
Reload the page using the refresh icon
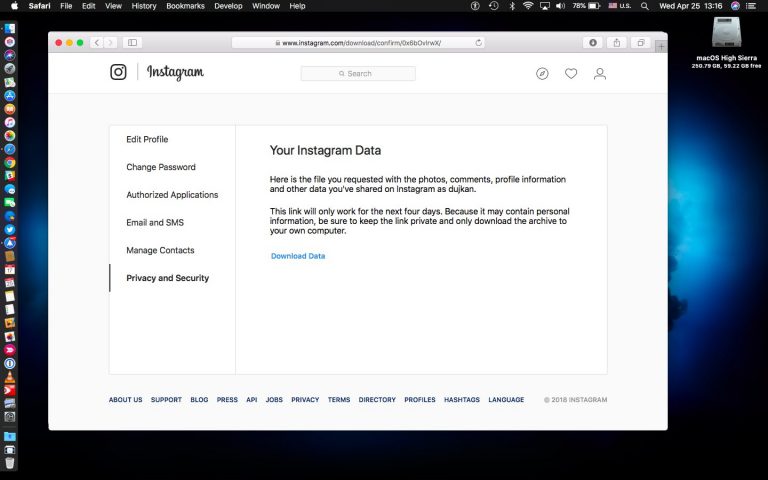[479, 43]
